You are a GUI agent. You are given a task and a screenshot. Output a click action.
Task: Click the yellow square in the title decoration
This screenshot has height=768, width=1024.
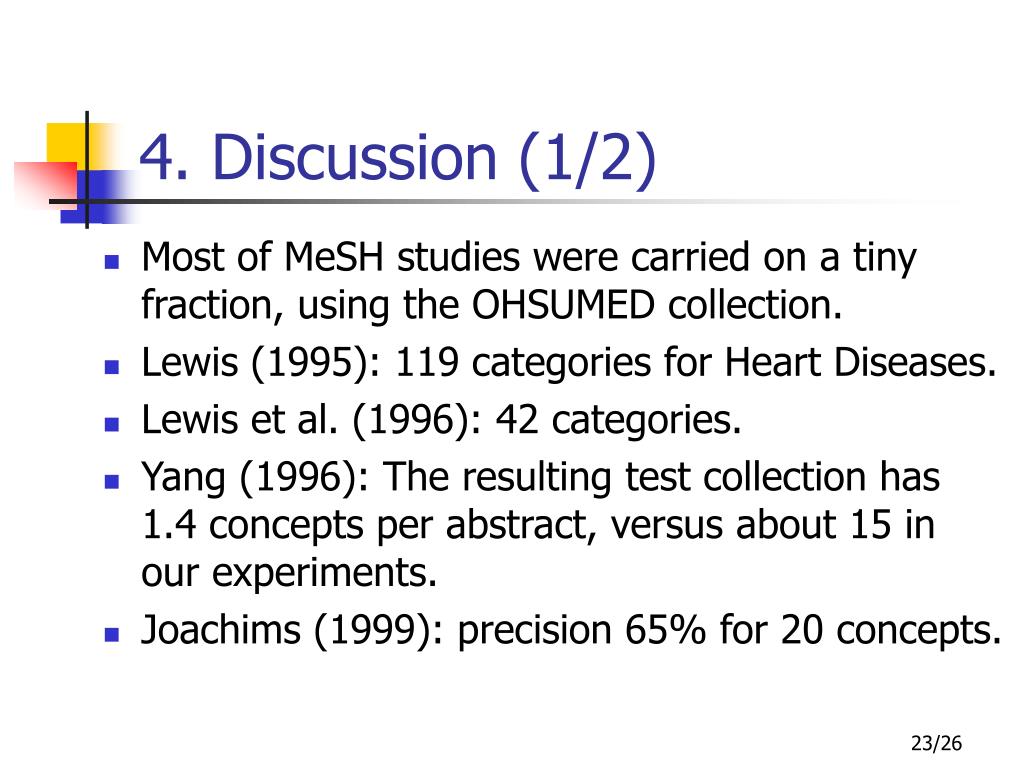tap(67, 147)
